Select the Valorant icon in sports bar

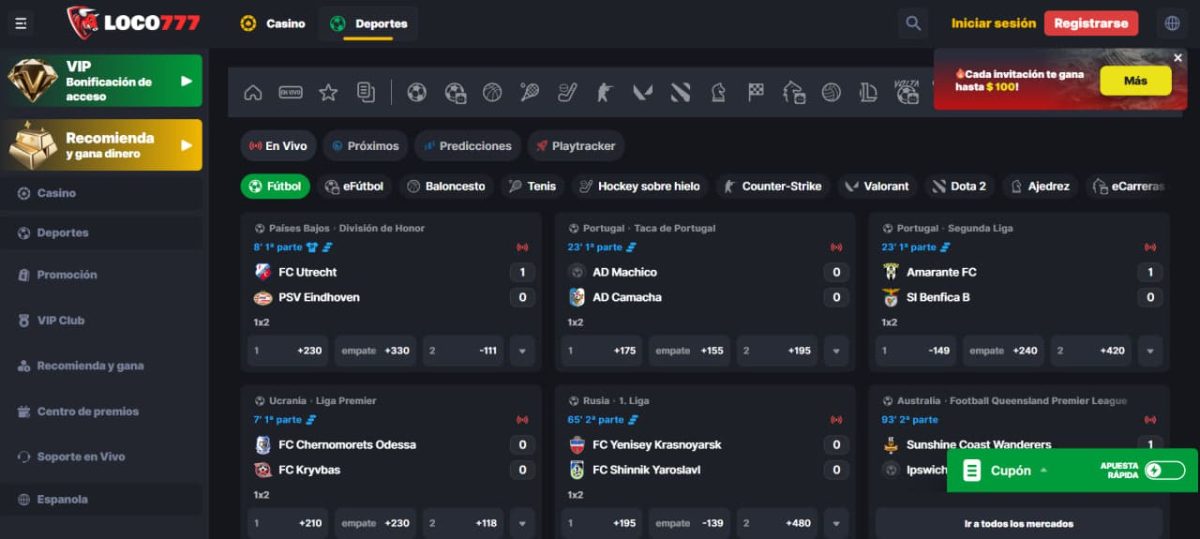point(643,93)
